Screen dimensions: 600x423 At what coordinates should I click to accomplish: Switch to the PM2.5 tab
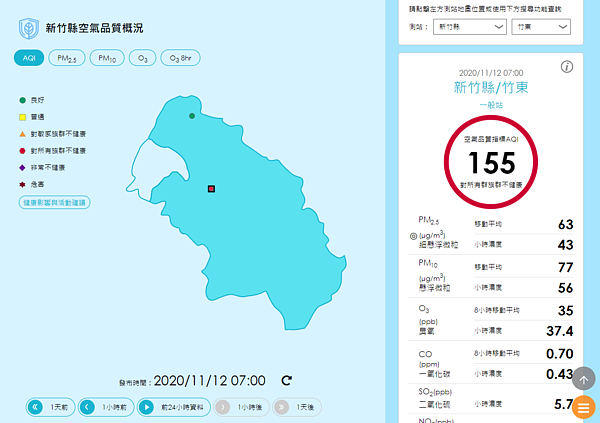pos(67,58)
